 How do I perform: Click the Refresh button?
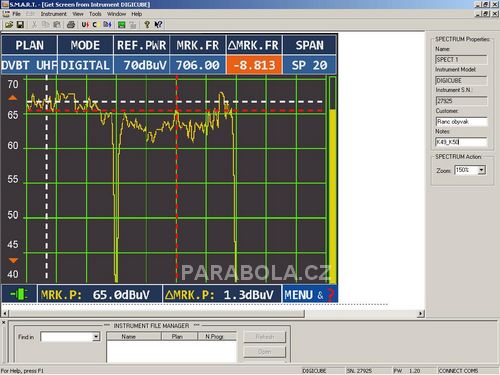pos(265,337)
